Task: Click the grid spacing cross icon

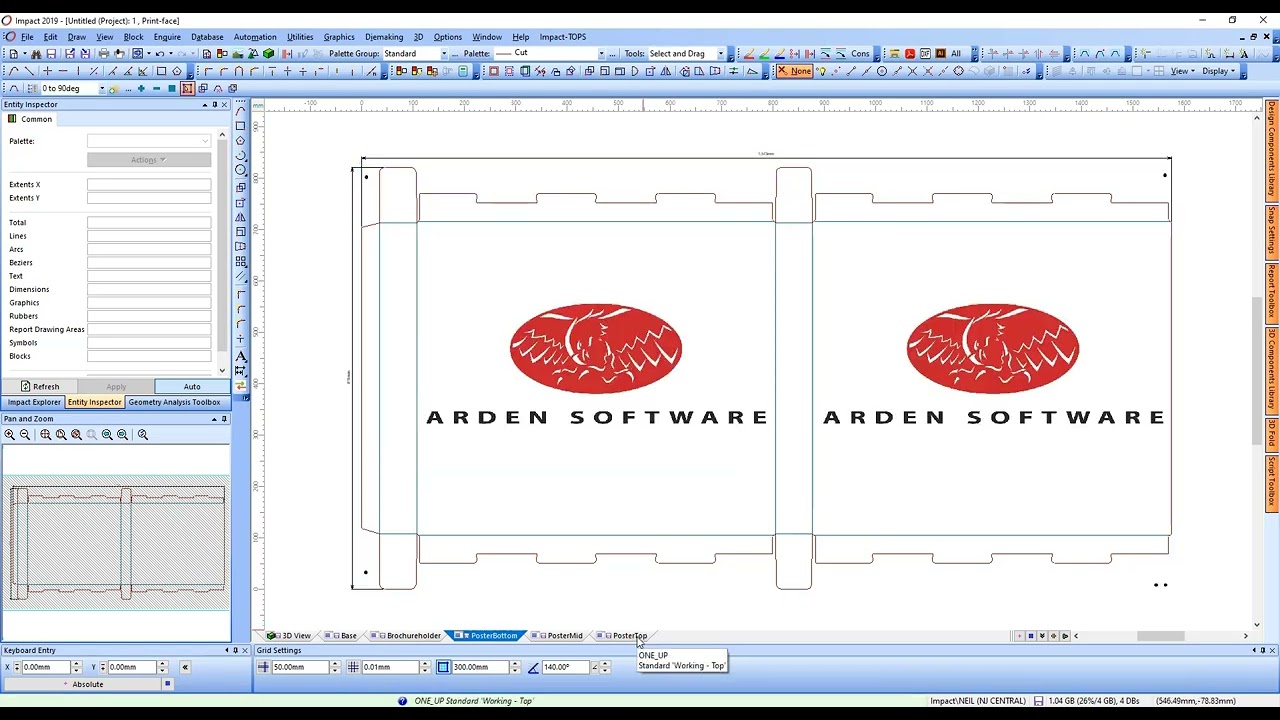Action: pos(263,667)
